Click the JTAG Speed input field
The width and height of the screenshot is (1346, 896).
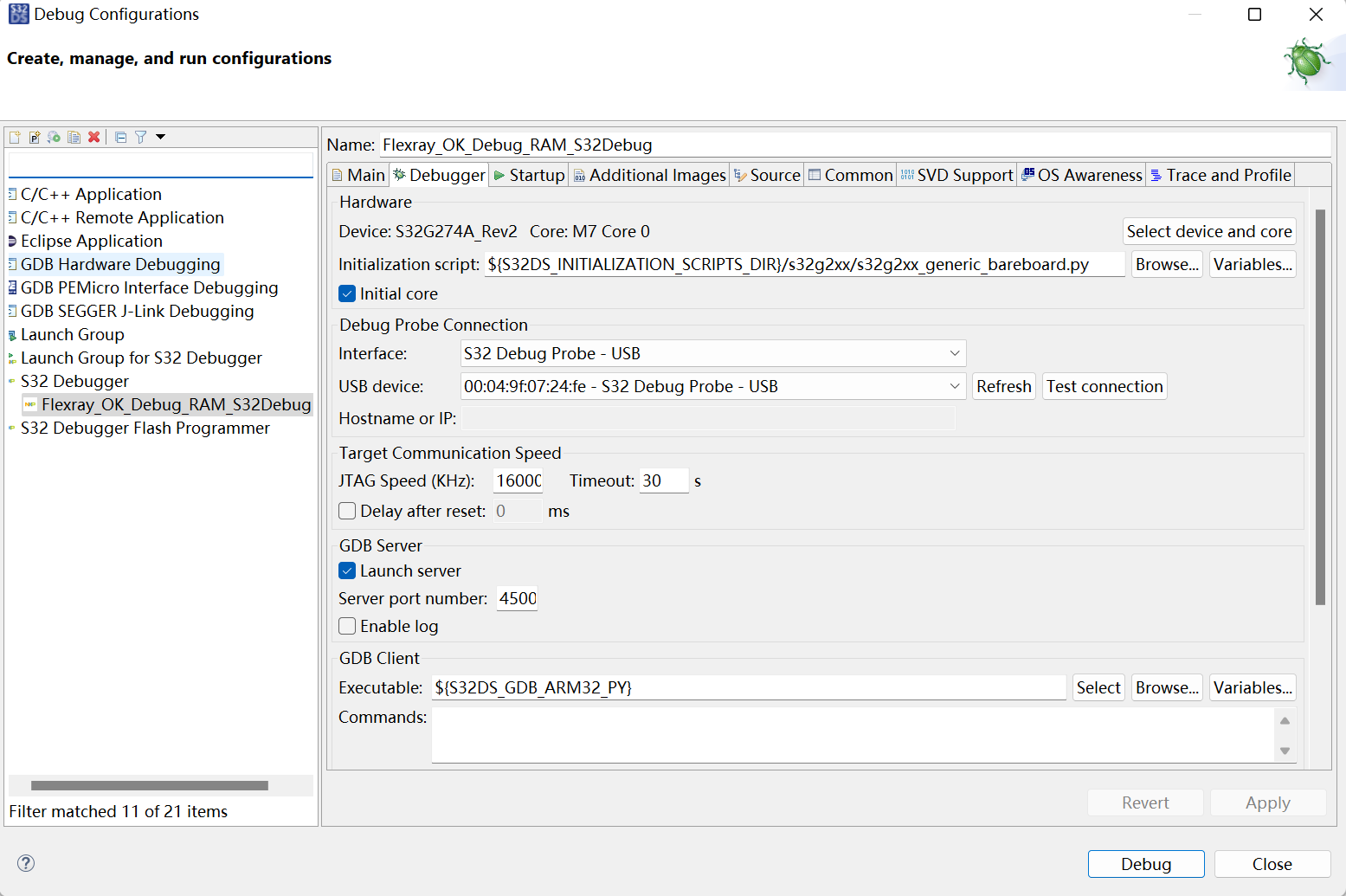pos(518,480)
